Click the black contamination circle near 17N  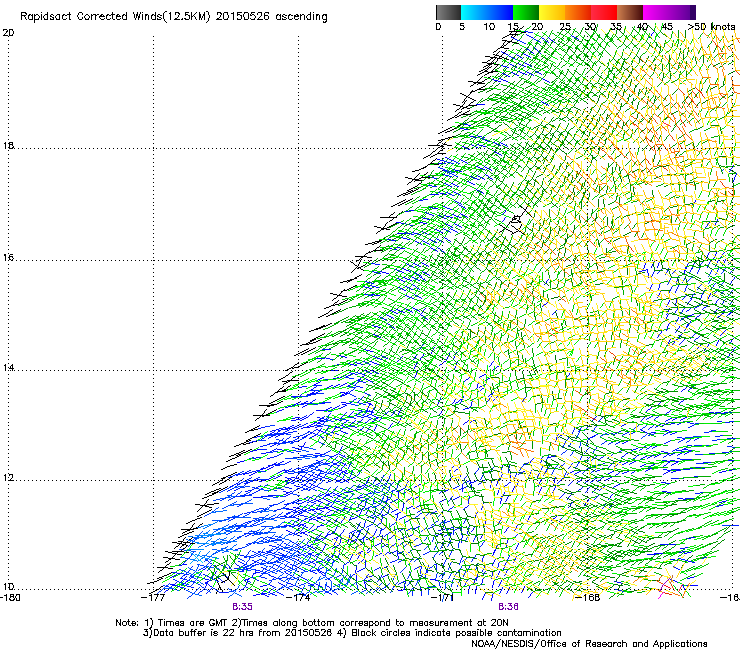coord(516,220)
